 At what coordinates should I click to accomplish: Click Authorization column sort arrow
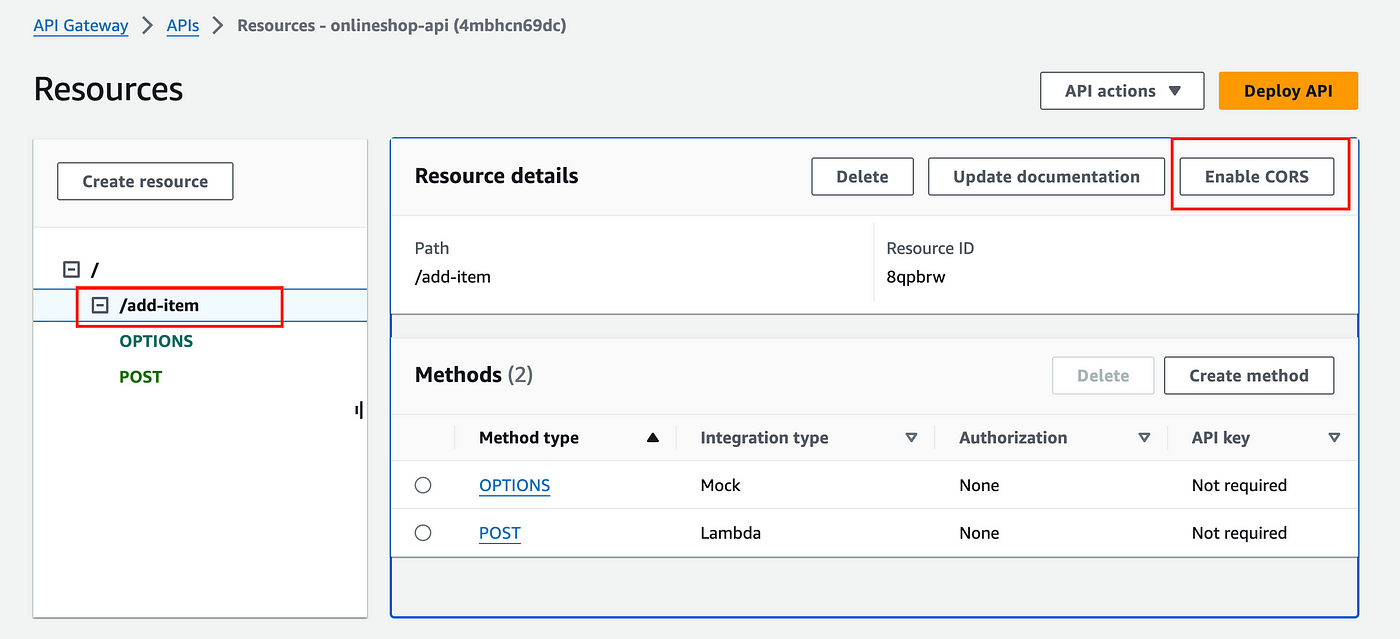[x=1144, y=438]
